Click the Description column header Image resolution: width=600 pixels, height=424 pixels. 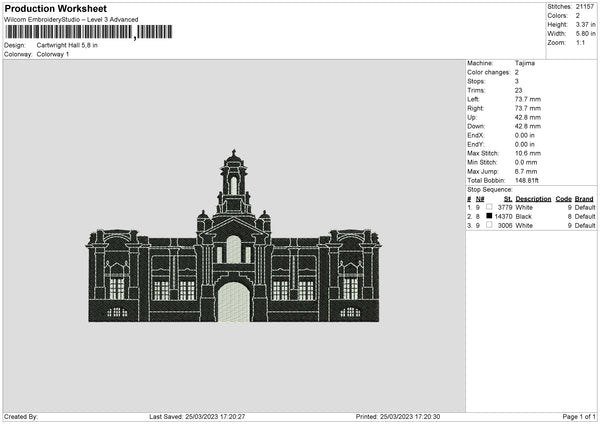click(533, 198)
